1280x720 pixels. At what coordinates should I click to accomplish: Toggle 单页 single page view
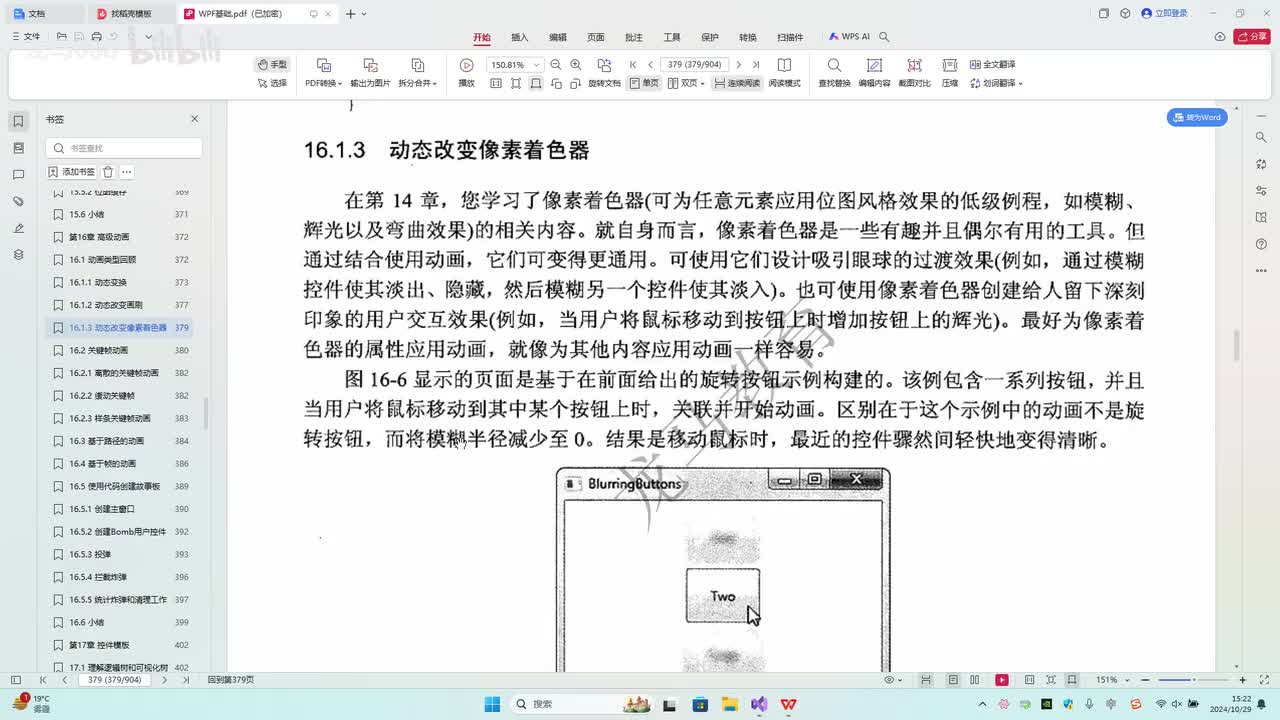point(644,83)
